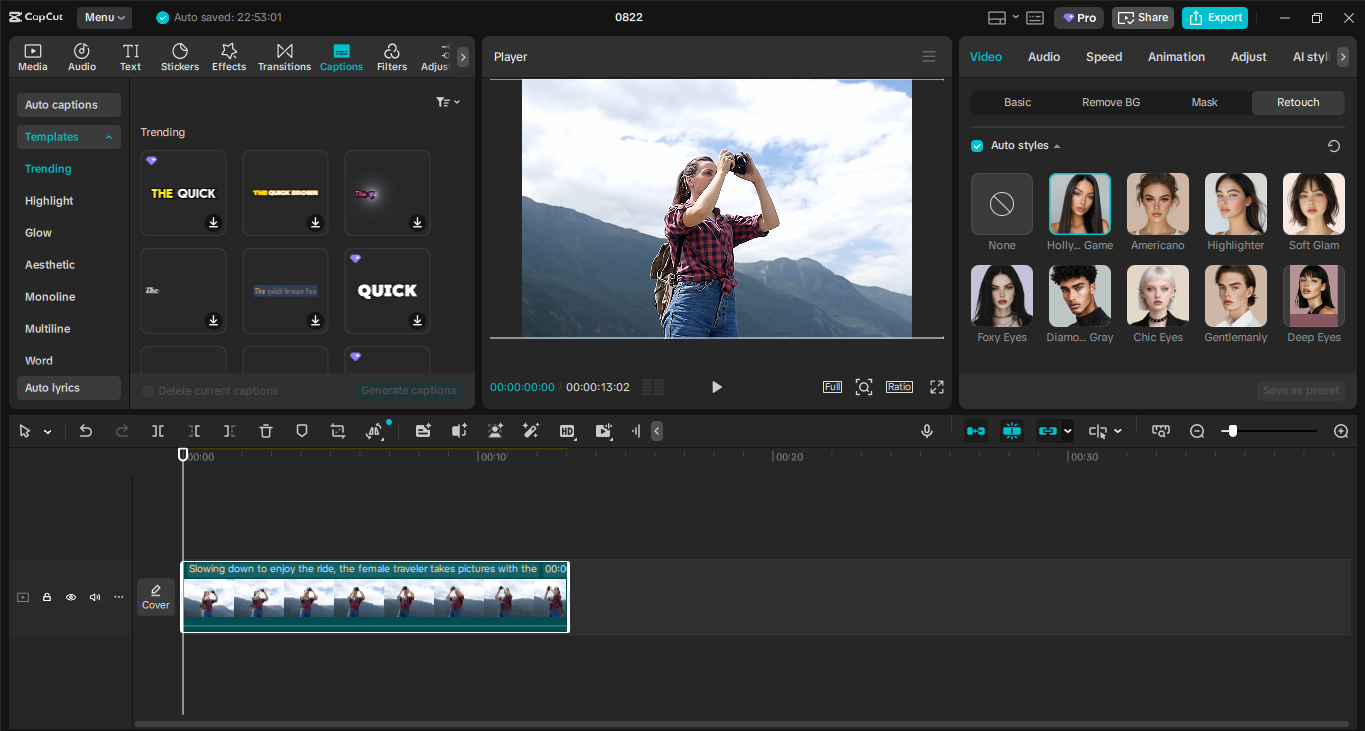Click the Transitions icon
This screenshot has height=731, width=1365.
coord(284,56)
